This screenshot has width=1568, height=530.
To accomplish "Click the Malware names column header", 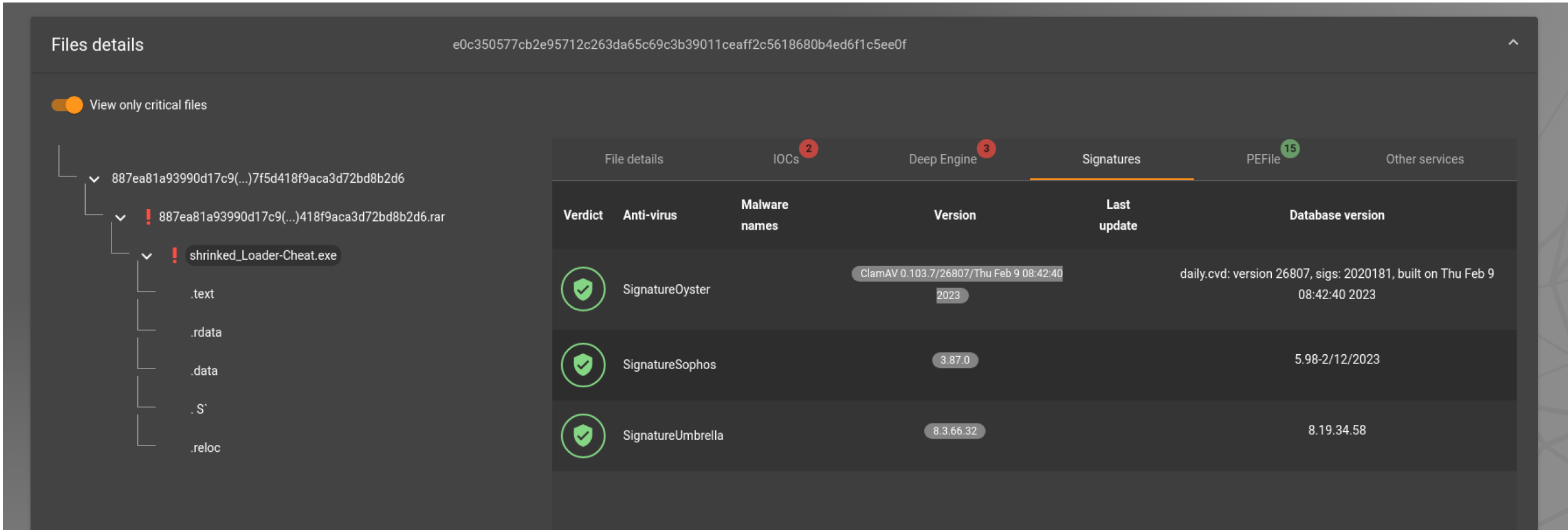I will (765, 215).
